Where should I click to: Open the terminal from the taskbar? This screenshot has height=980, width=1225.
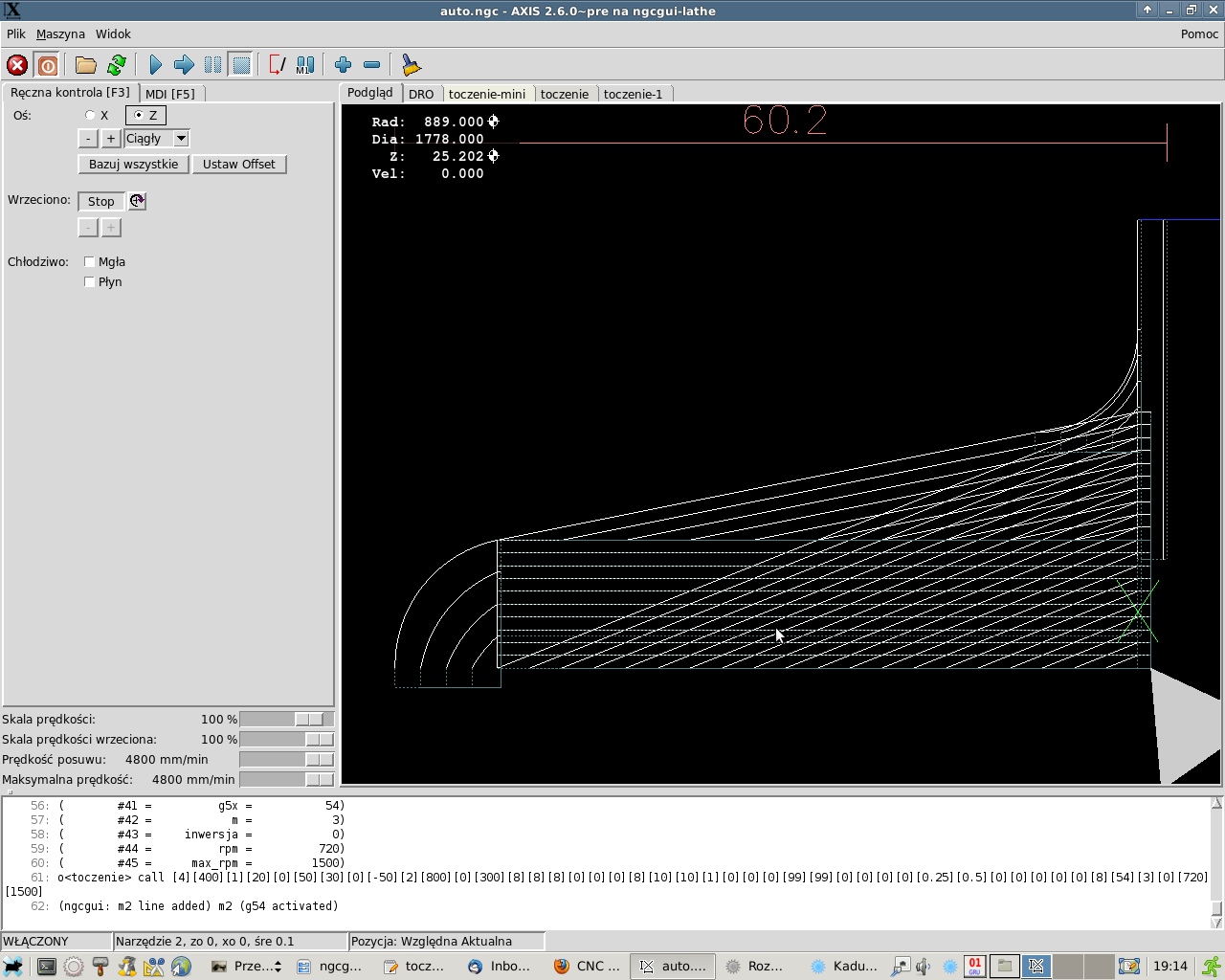click(46, 967)
